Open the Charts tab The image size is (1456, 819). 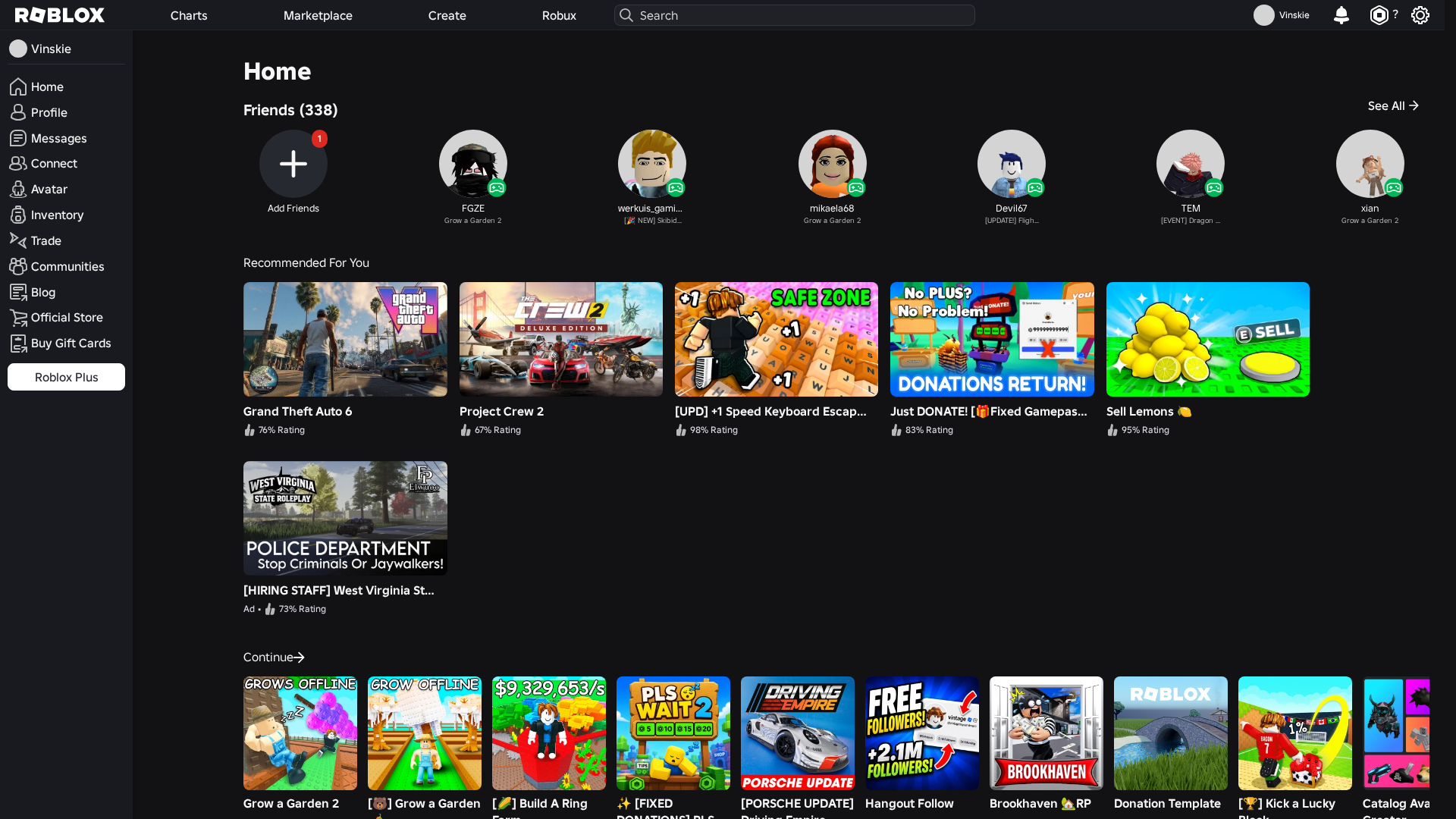click(x=189, y=15)
